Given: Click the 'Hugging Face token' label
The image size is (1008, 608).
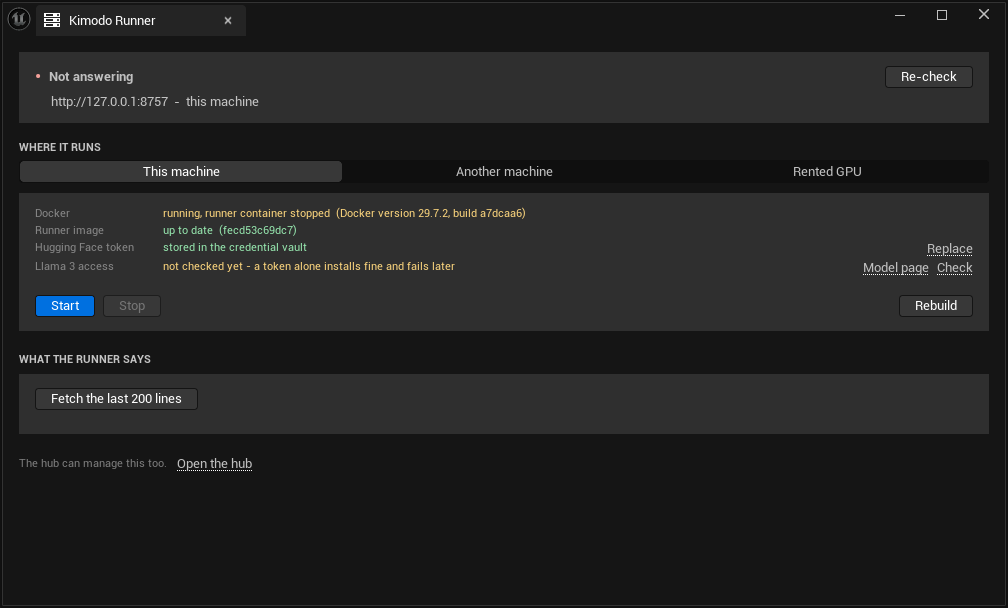Looking at the screenshot, I should (x=84, y=247).
